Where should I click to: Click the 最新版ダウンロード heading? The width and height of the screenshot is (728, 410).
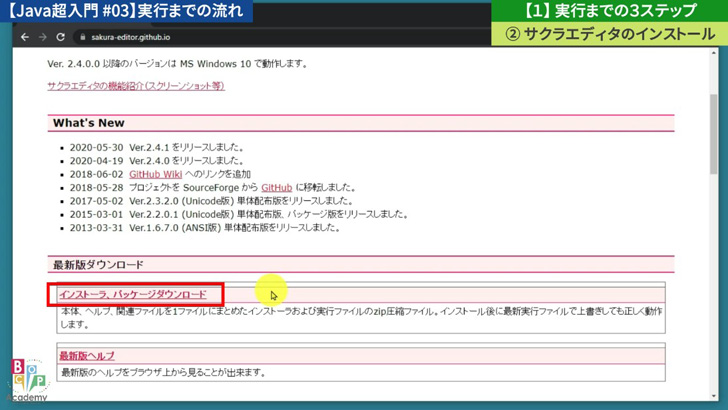tap(98, 265)
